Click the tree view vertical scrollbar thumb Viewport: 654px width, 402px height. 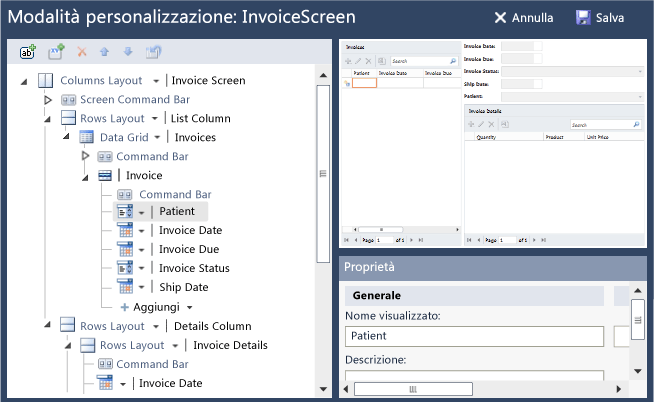click(323, 173)
